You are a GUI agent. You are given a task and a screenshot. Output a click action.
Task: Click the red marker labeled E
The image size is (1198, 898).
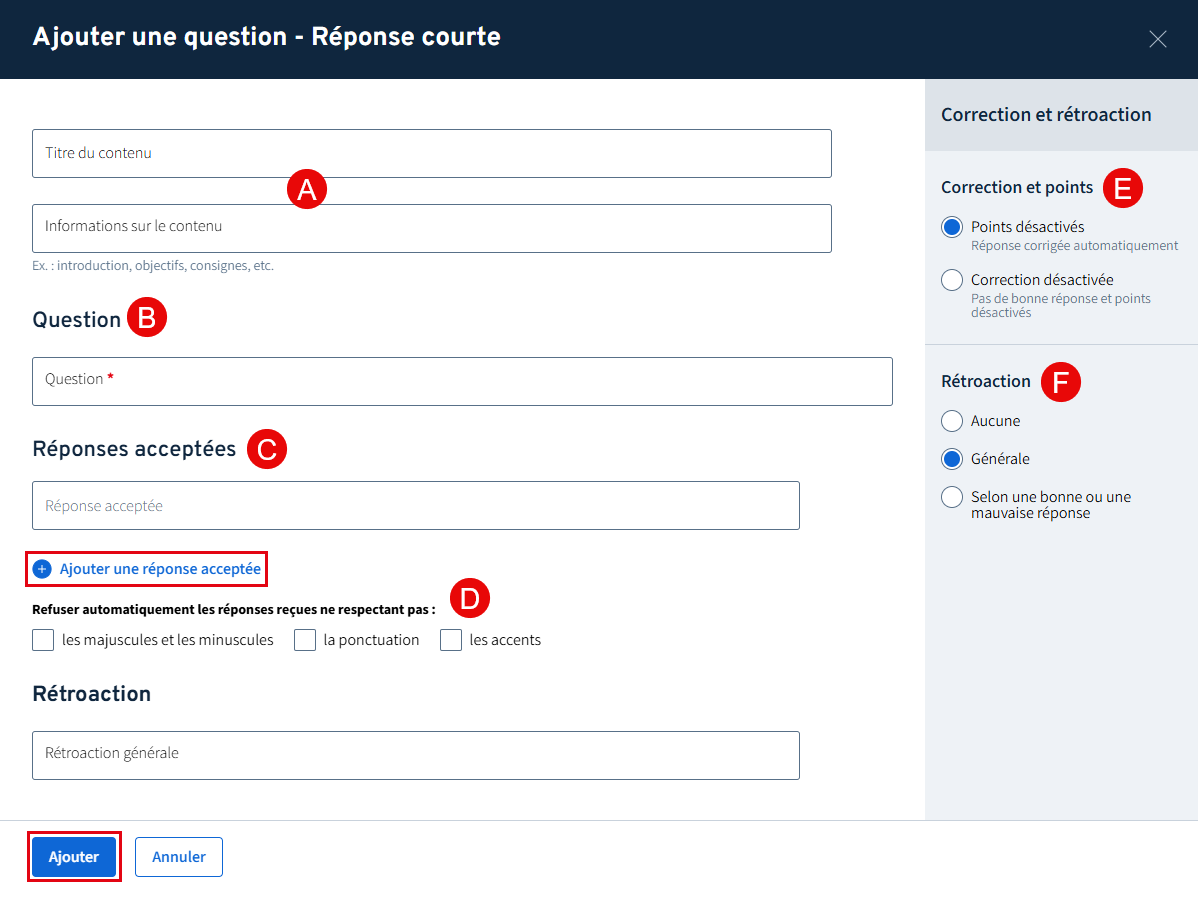pos(1122,188)
